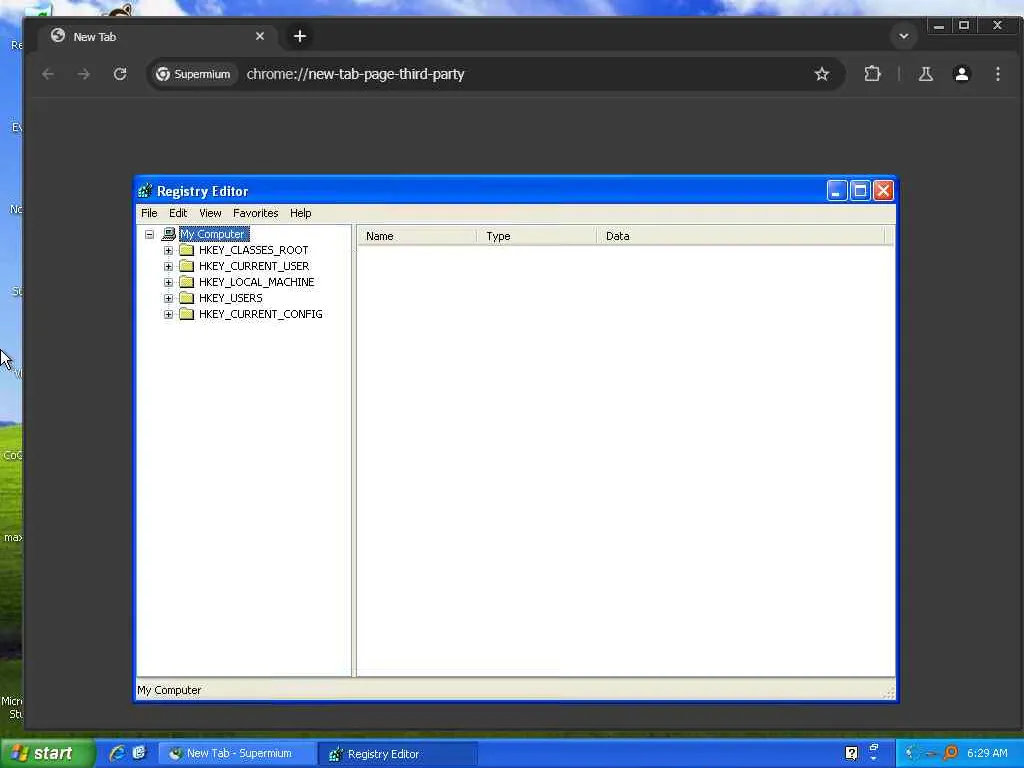Open the Edit menu in Registry Editor

(x=178, y=213)
